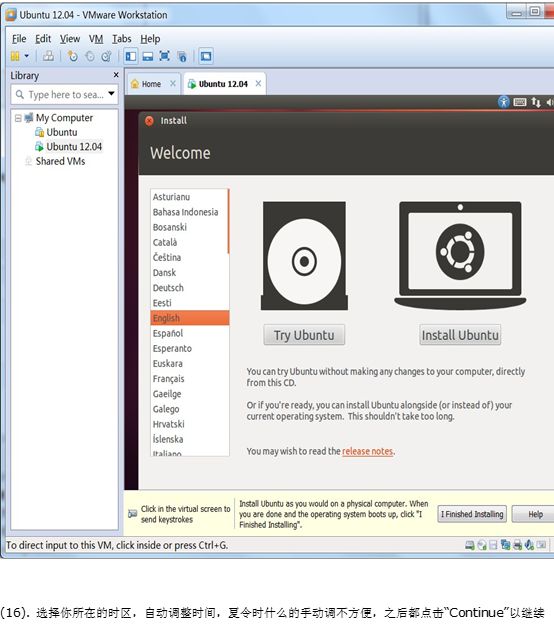Click the keyboard layout indicator icon

point(519,102)
